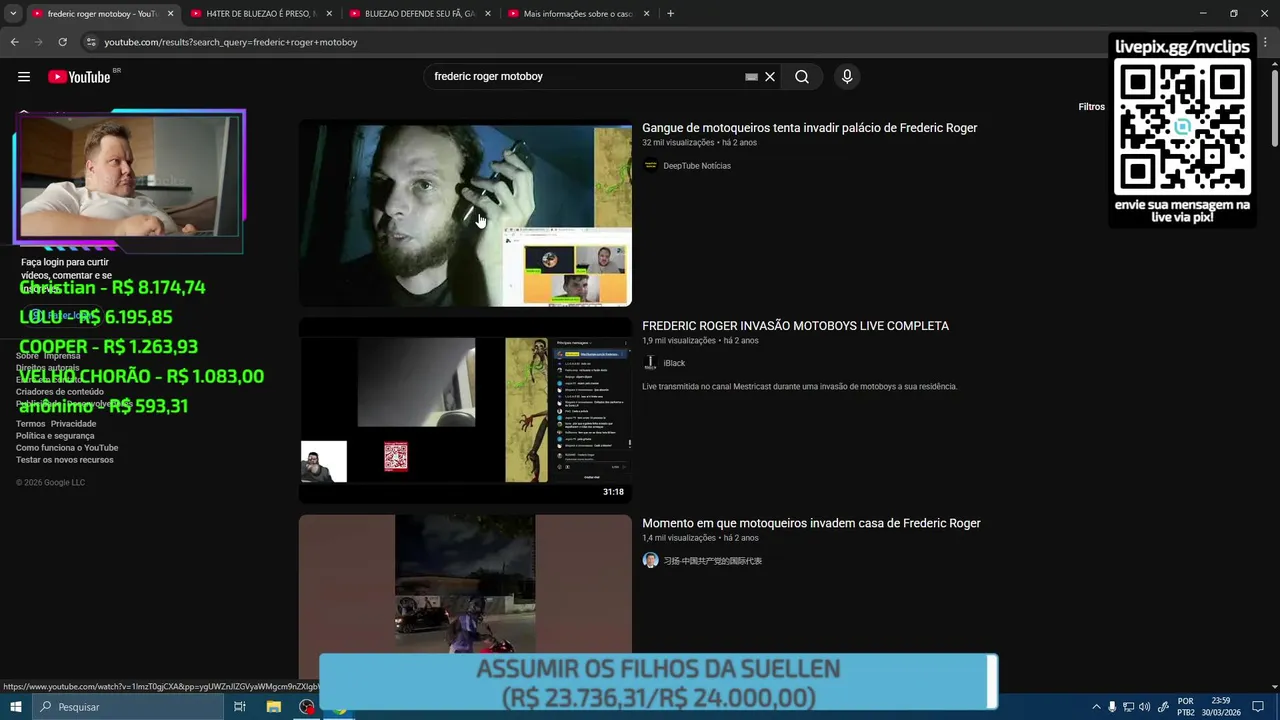Go back with the browser back arrow
This screenshot has height=720, width=1280.
[14, 42]
